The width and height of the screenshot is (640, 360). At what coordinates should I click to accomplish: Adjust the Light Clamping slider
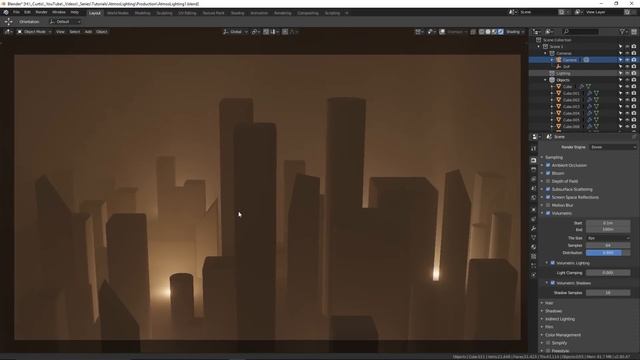pos(608,273)
